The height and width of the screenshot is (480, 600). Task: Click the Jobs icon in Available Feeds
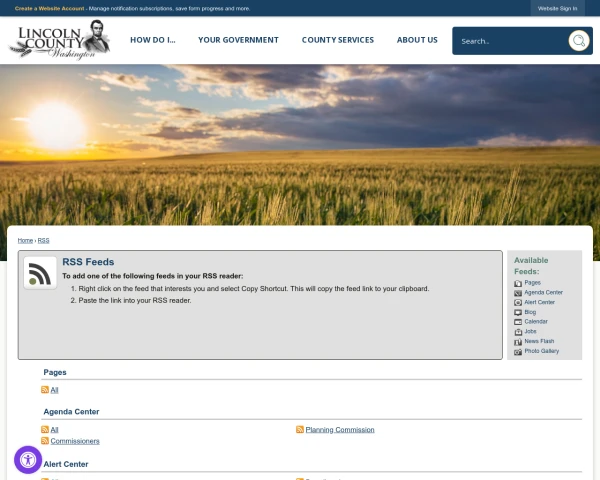[518, 332]
